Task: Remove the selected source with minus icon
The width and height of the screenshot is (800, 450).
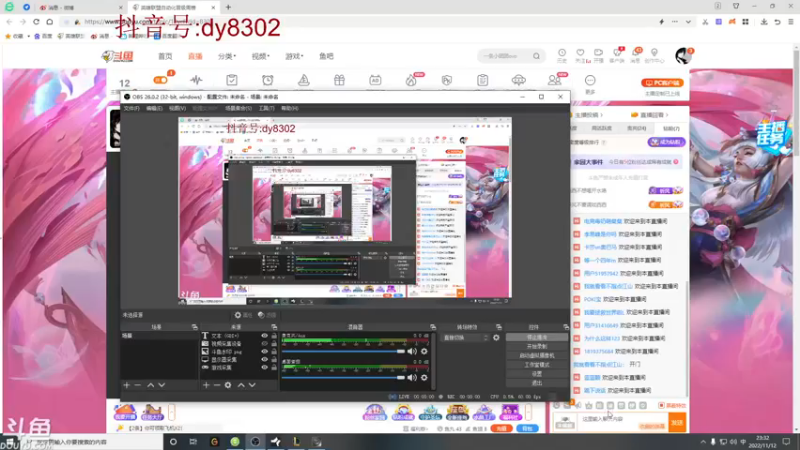Action: (x=217, y=385)
